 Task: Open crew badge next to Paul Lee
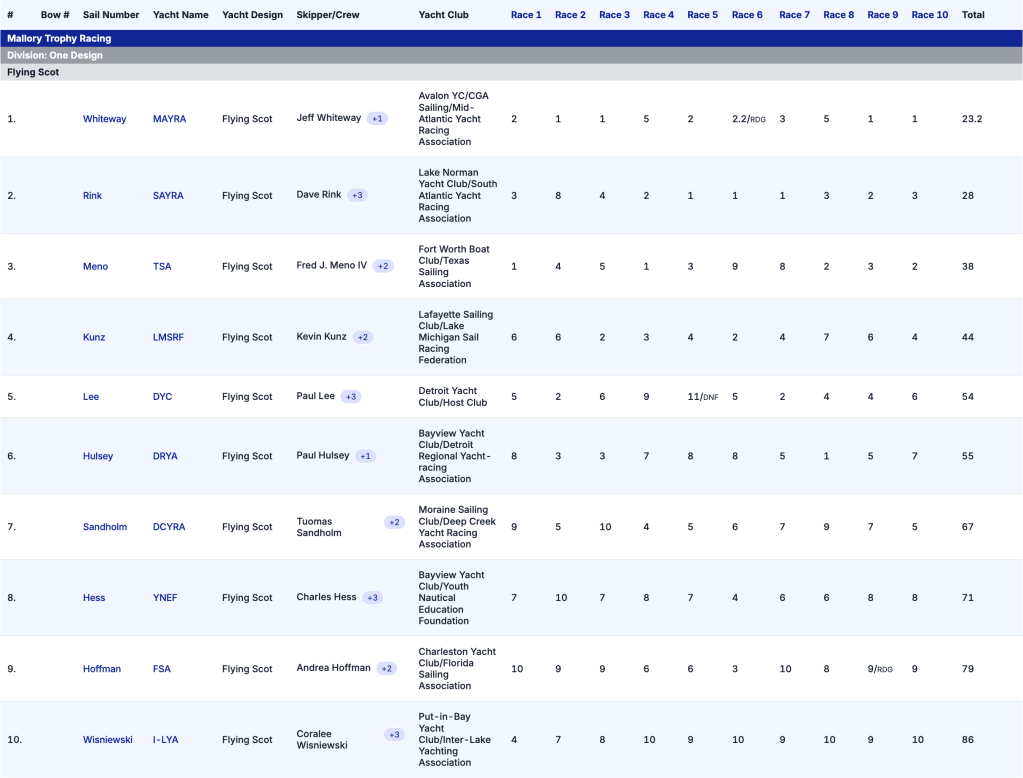[x=351, y=396]
